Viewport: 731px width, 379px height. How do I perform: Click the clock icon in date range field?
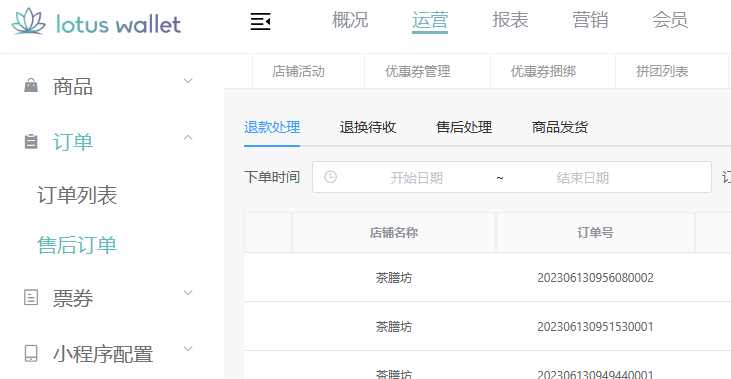tap(331, 177)
